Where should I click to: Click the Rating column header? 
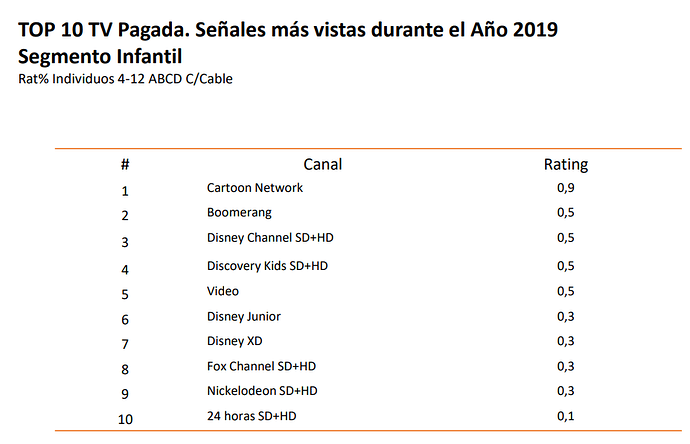pos(566,165)
